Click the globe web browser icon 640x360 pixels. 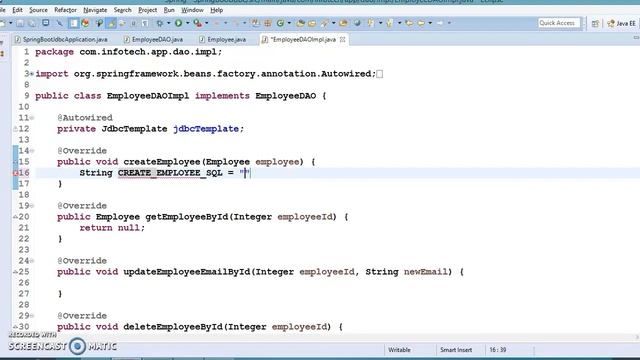pos(357,23)
